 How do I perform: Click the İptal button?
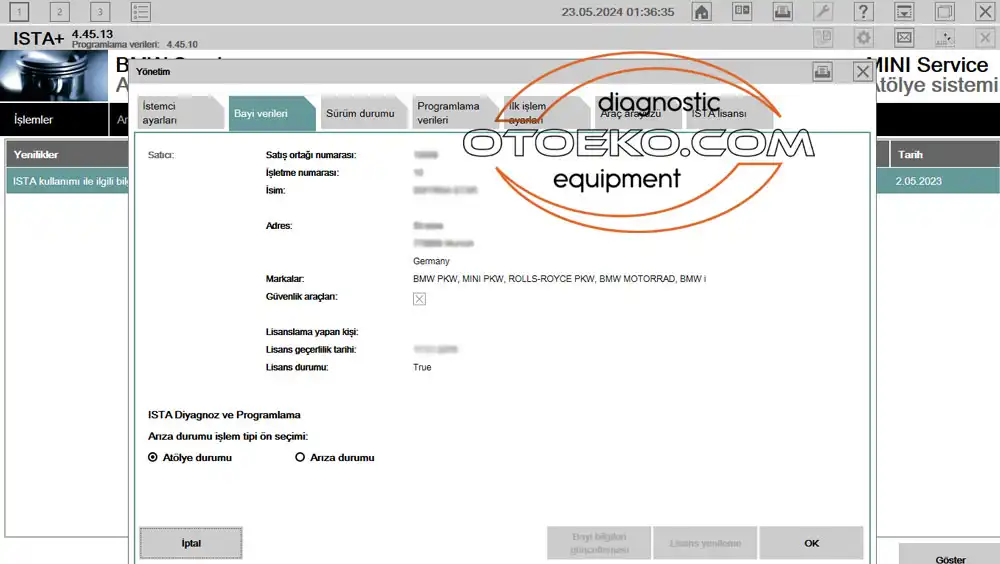191,543
